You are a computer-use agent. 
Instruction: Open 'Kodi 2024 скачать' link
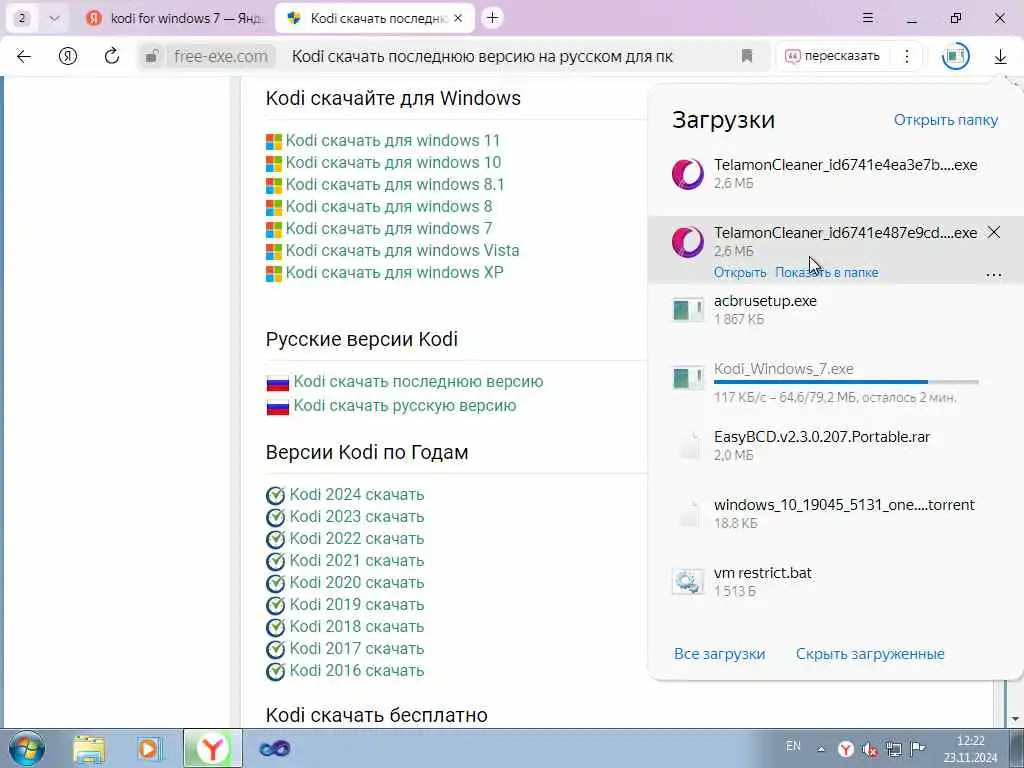pyautogui.click(x=357, y=494)
